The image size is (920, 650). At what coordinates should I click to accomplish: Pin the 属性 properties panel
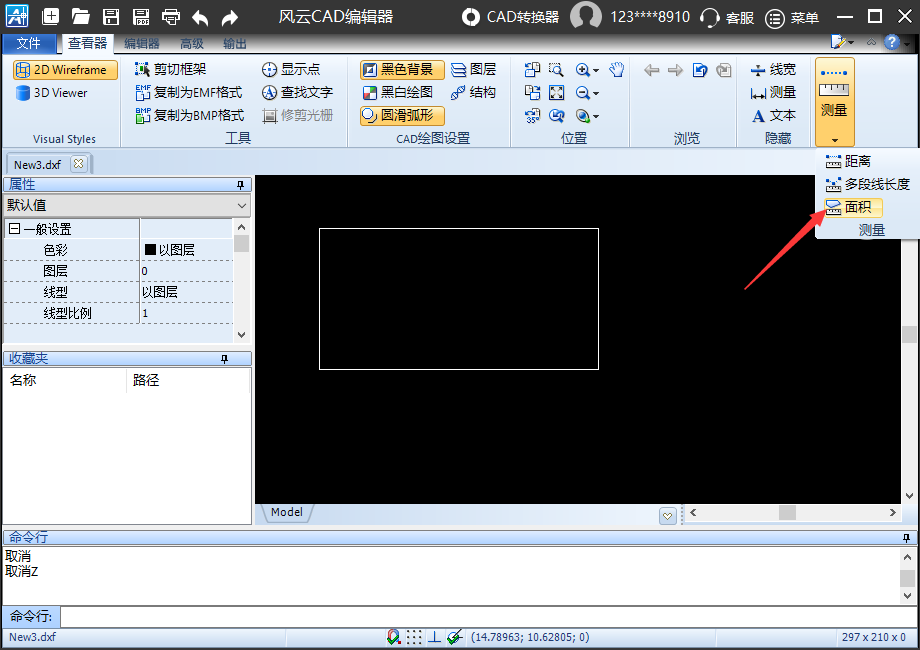[x=240, y=185]
